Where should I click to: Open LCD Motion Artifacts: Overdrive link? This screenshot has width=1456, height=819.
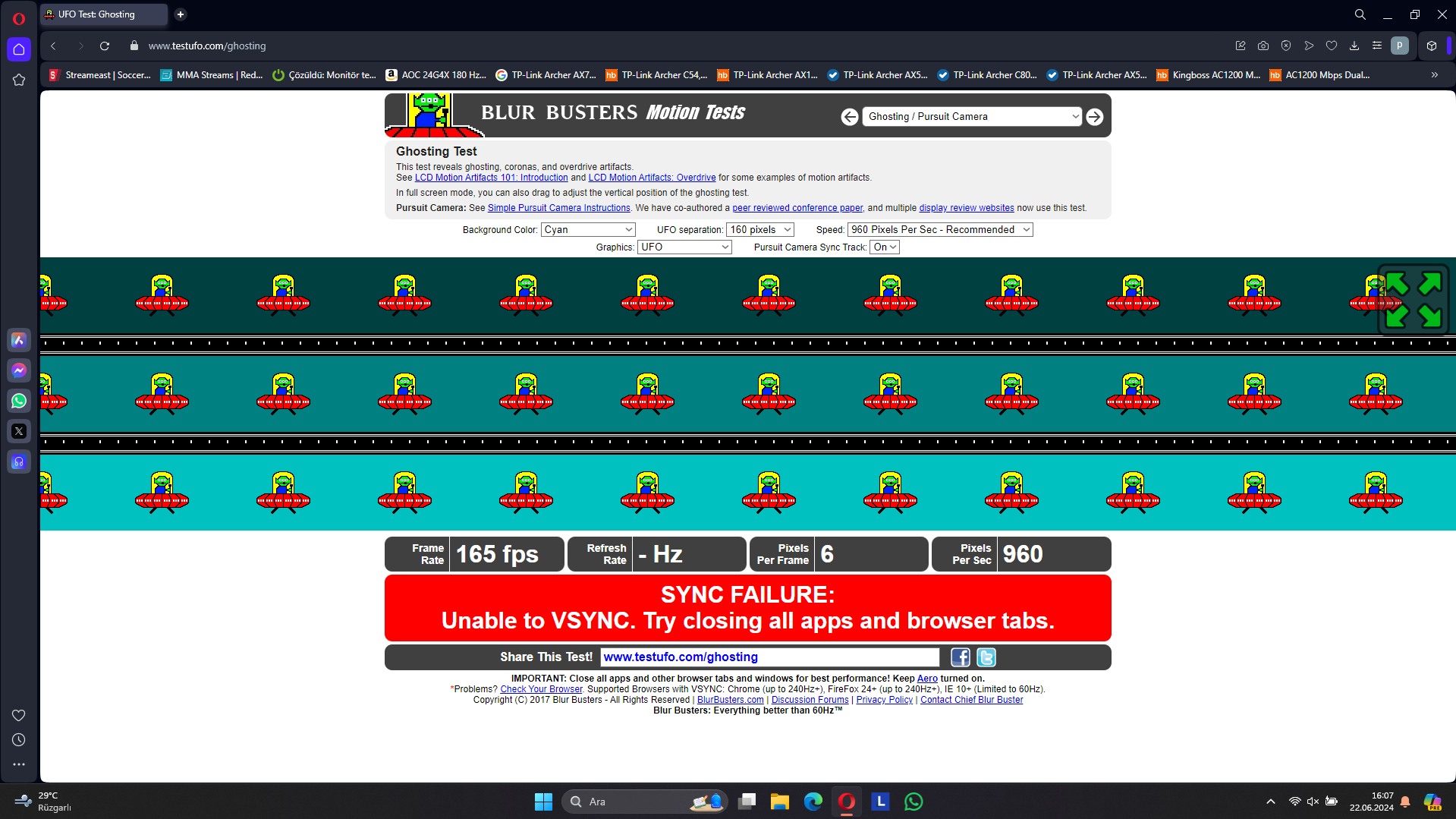pos(652,178)
